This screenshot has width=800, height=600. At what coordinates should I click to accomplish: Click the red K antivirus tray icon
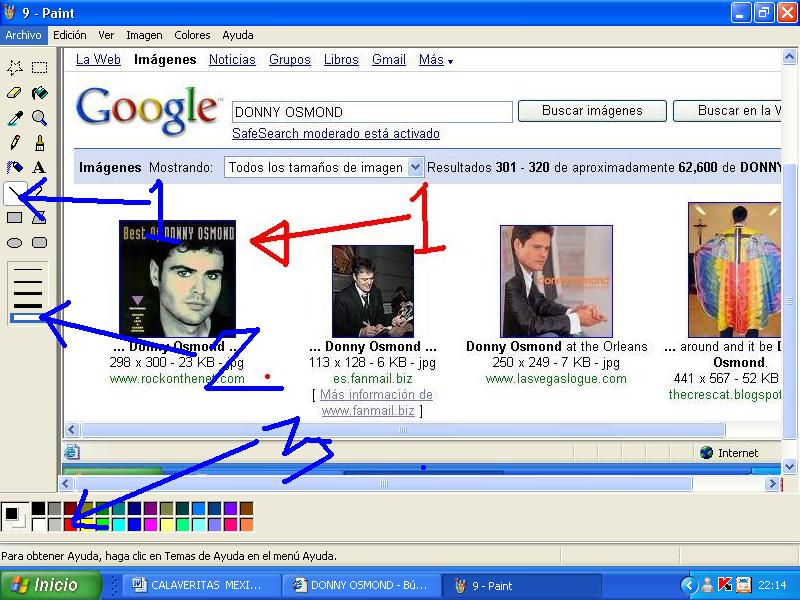(724, 585)
